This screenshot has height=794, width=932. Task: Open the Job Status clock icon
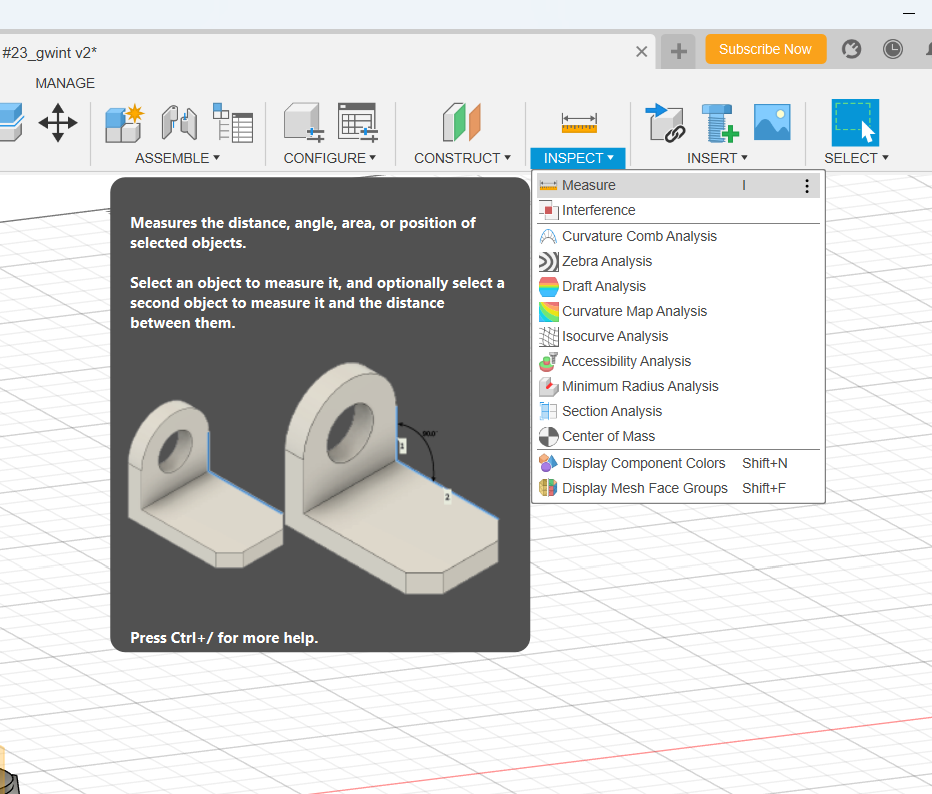coord(892,49)
